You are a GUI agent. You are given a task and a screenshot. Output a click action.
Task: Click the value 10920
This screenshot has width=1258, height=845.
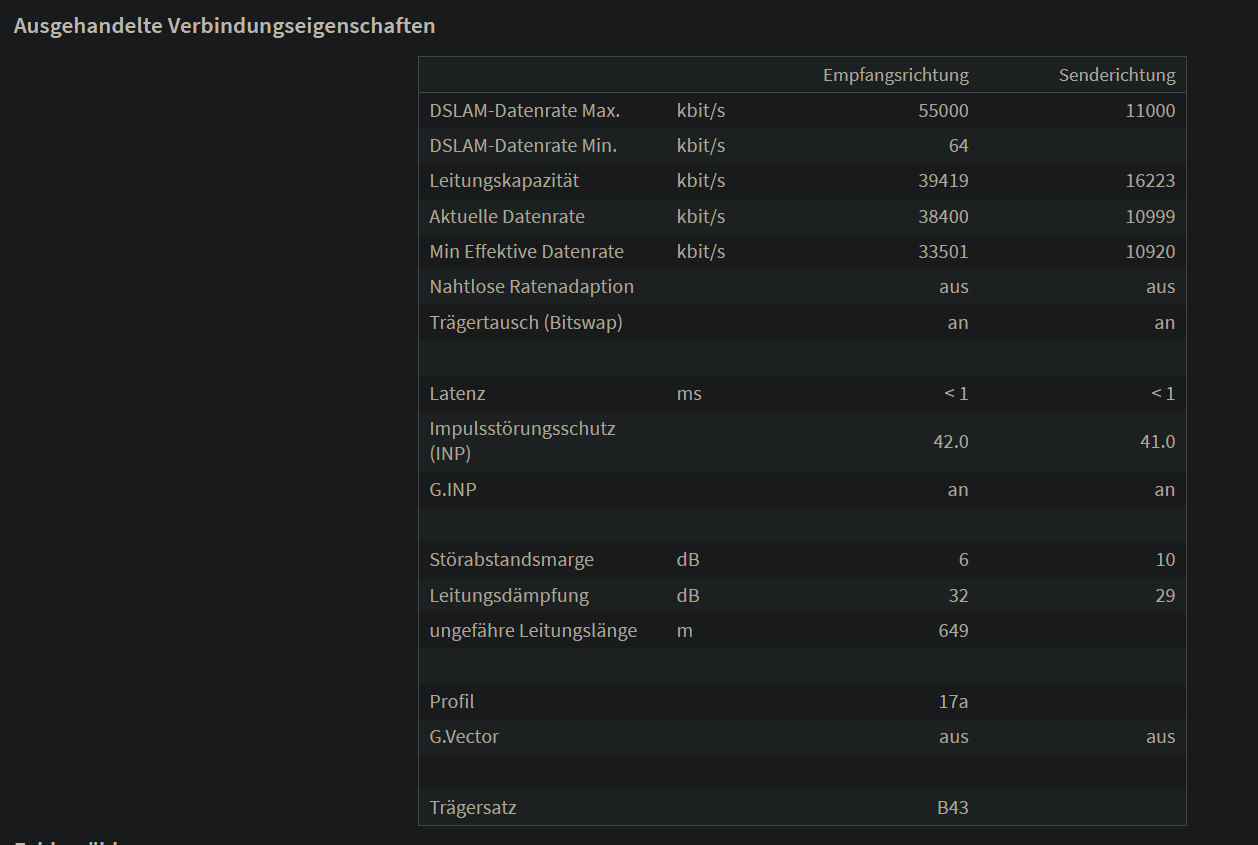coord(1150,252)
